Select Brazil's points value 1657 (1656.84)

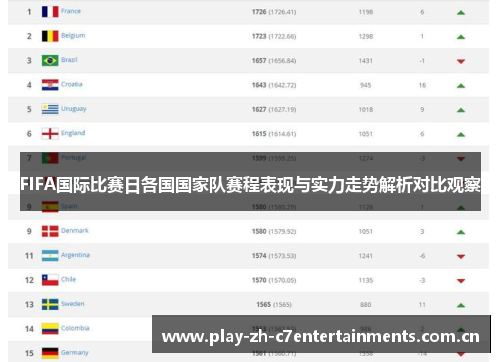274,61
